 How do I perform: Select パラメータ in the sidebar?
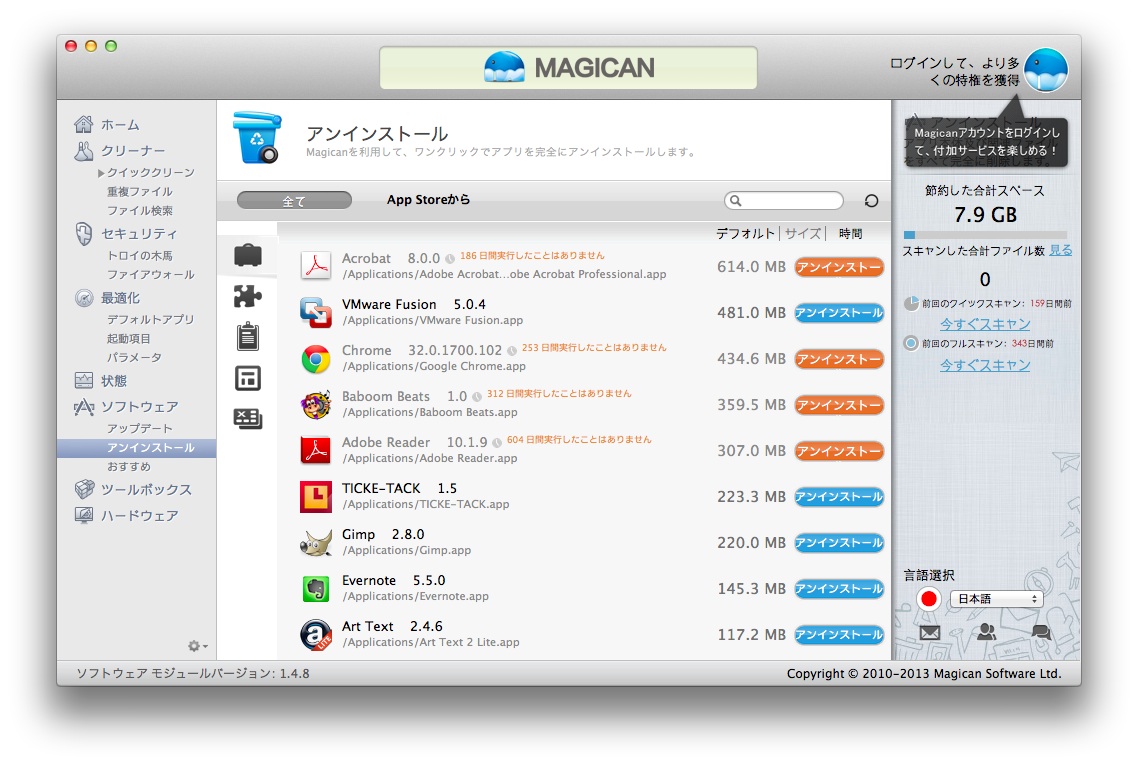[134, 358]
